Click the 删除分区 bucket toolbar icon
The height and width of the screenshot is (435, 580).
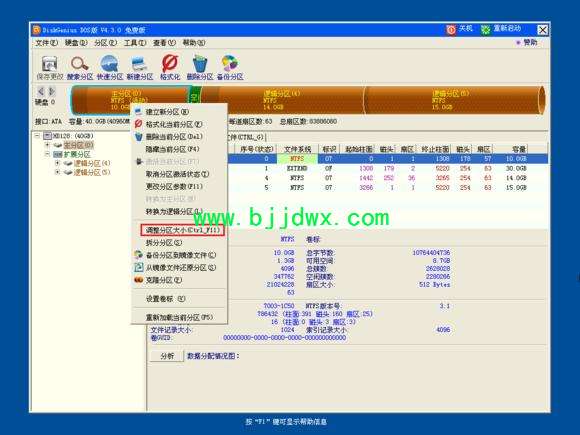pyautogui.click(x=200, y=64)
